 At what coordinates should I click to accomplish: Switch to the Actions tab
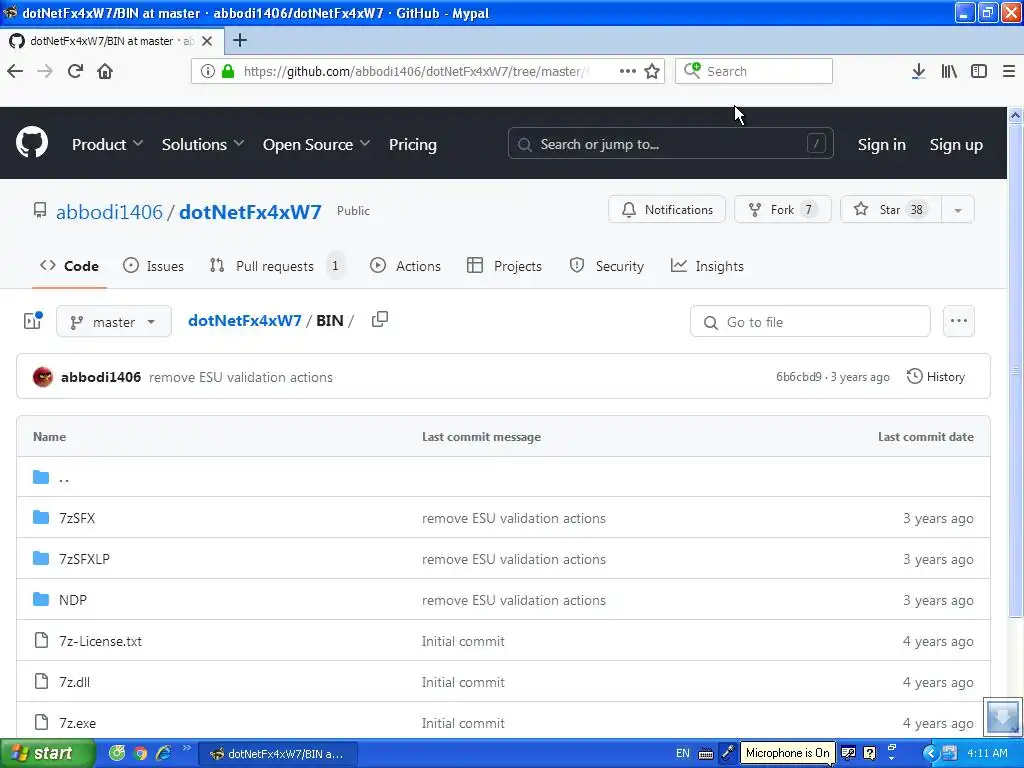[406, 266]
